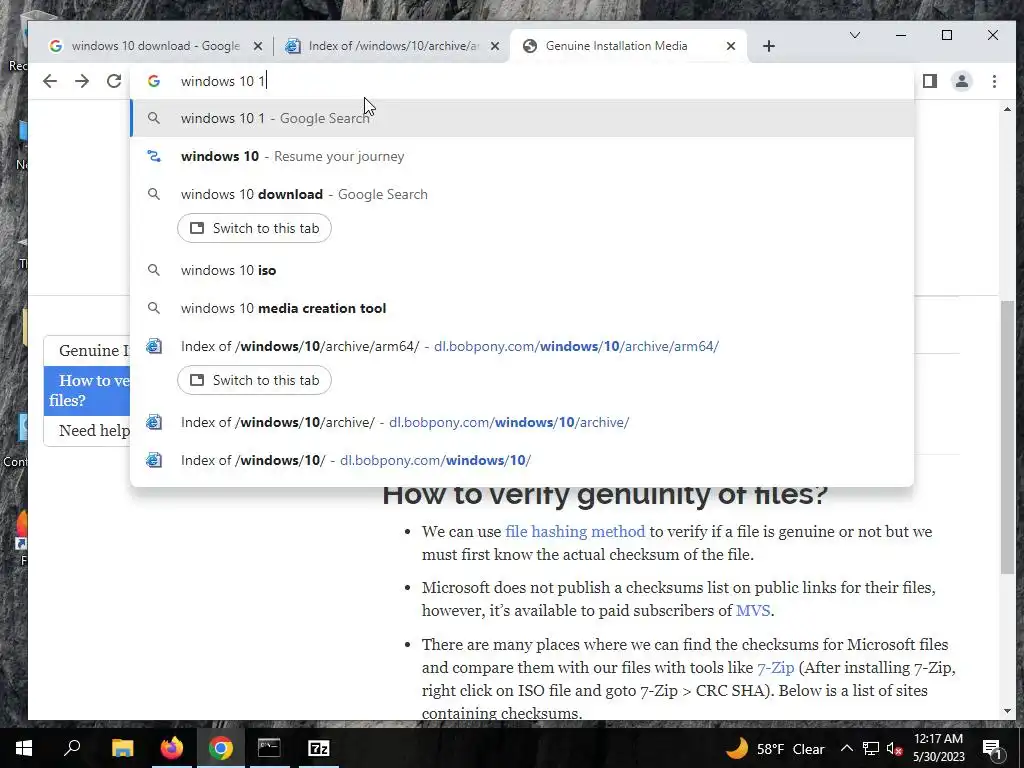Click the page vertical scrollbar thumb
Viewport: 1024px width, 768px height.
click(1007, 436)
